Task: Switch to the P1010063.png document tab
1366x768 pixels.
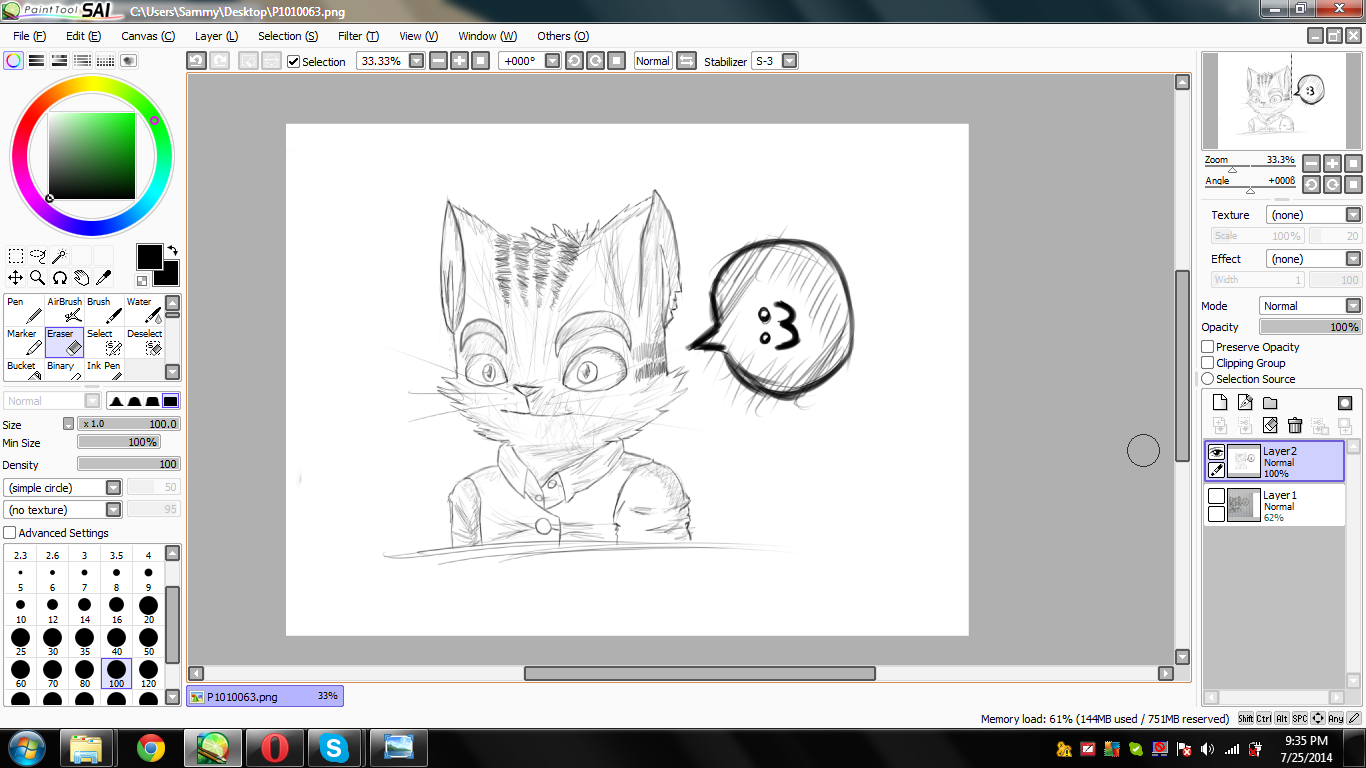Action: click(x=265, y=696)
